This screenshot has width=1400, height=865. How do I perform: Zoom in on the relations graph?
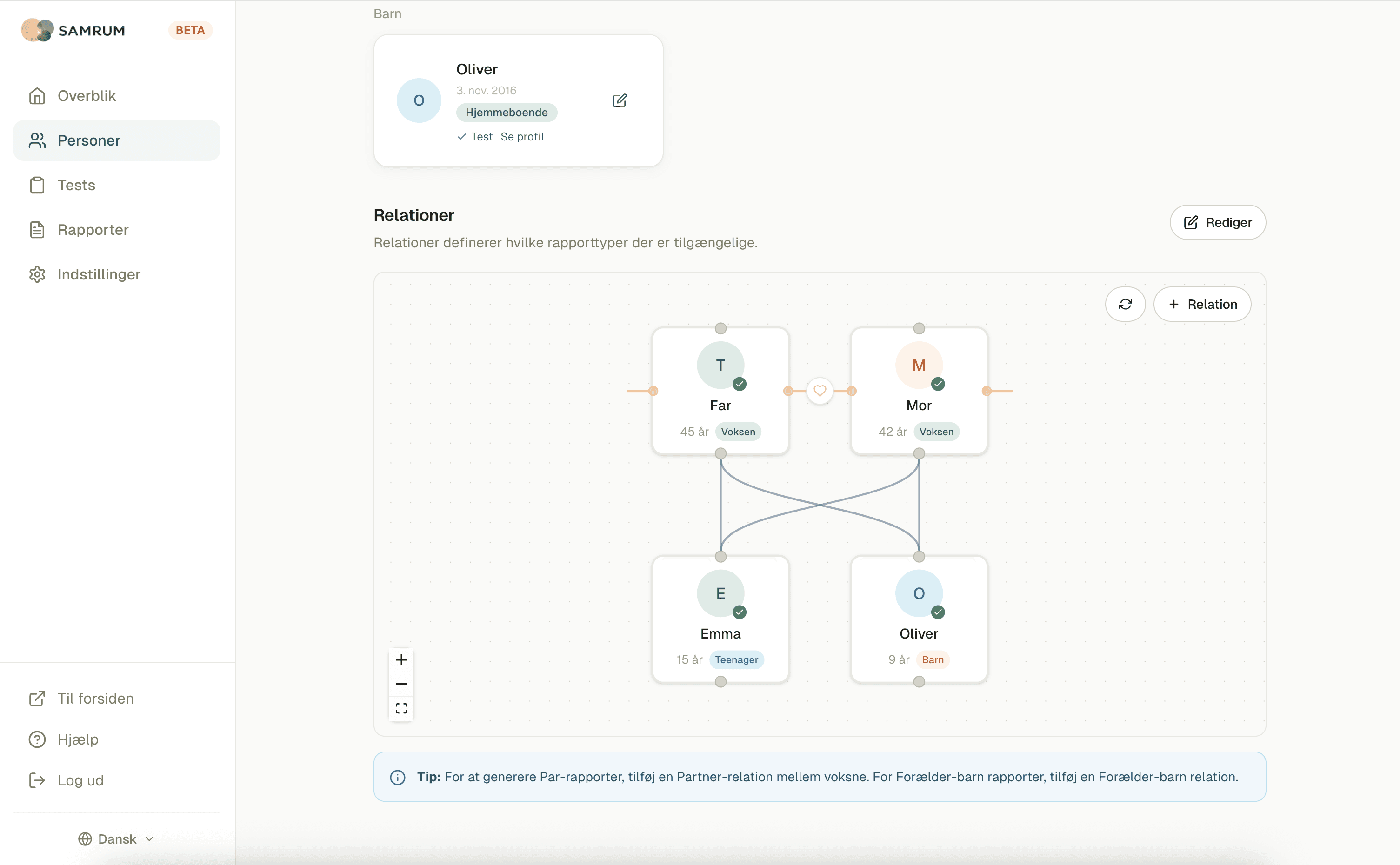(x=401, y=659)
